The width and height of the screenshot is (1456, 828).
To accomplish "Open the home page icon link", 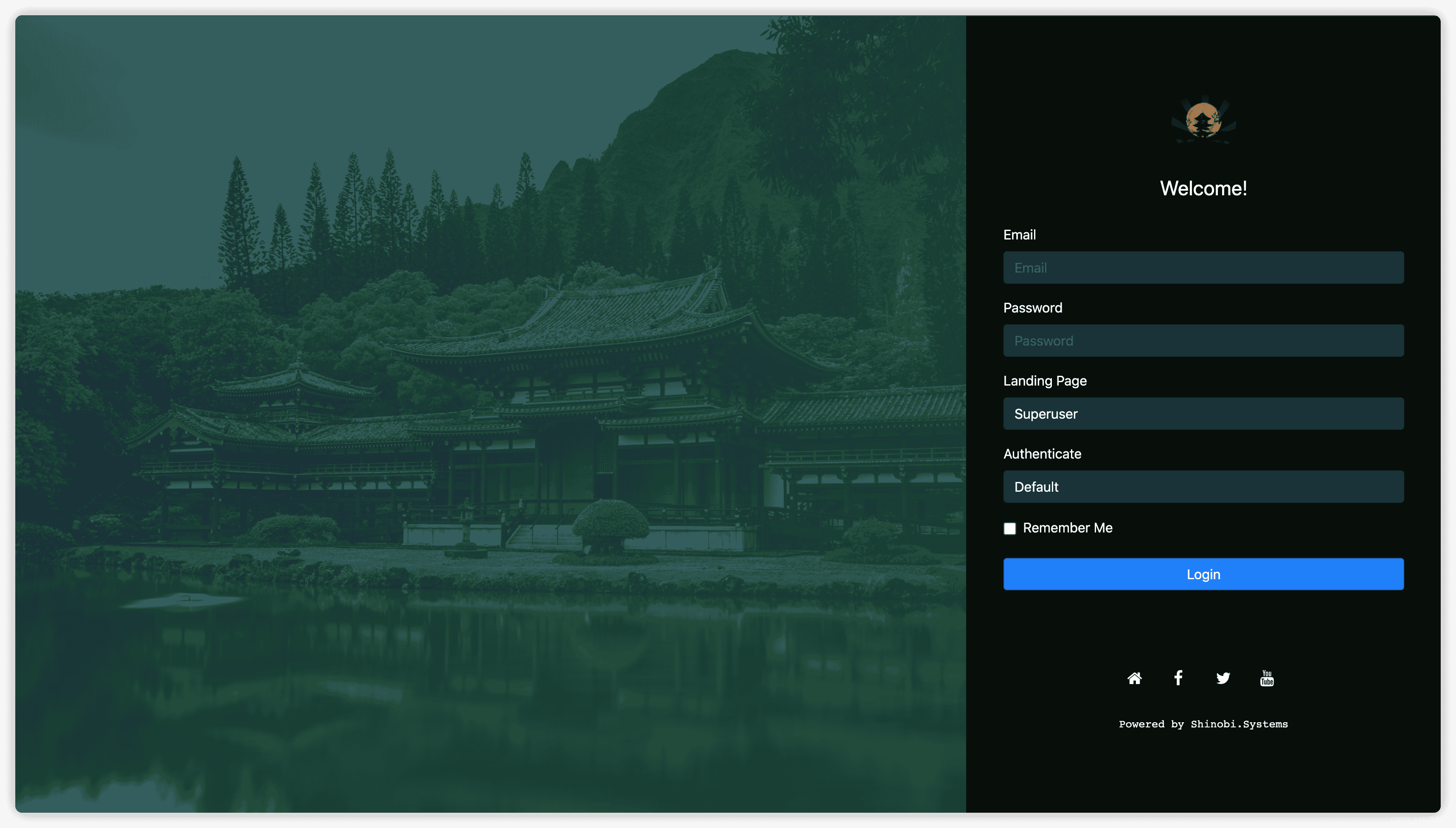I will click(1134, 678).
